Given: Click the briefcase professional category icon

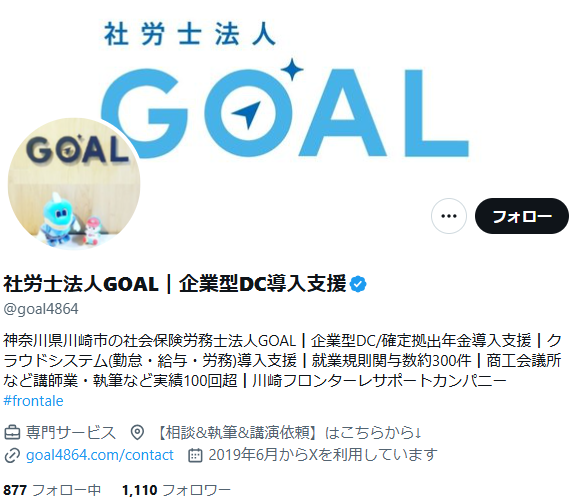Looking at the screenshot, I should (12, 432).
